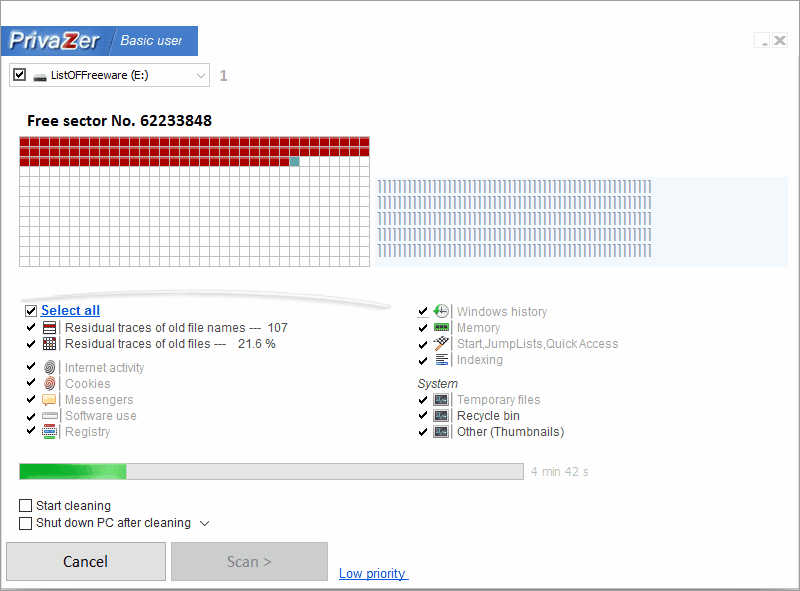The height and width of the screenshot is (591, 800).
Task: Click the Free sector No. 62233848 text
Action: (x=119, y=121)
